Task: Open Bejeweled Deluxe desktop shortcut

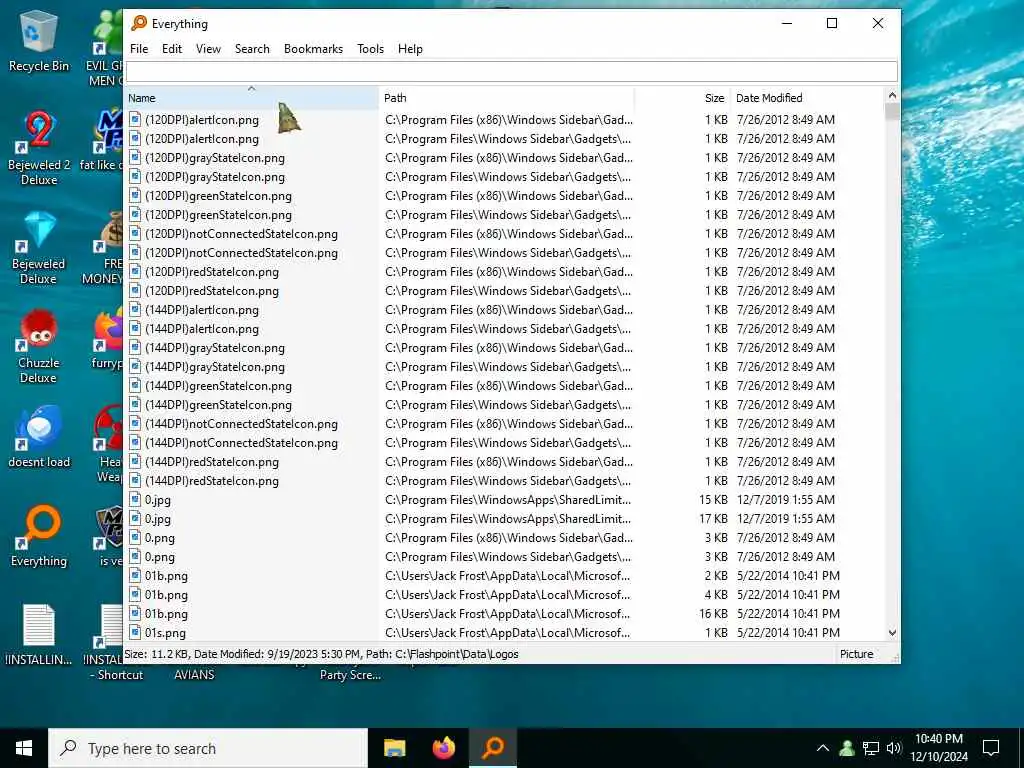Action: (39, 248)
